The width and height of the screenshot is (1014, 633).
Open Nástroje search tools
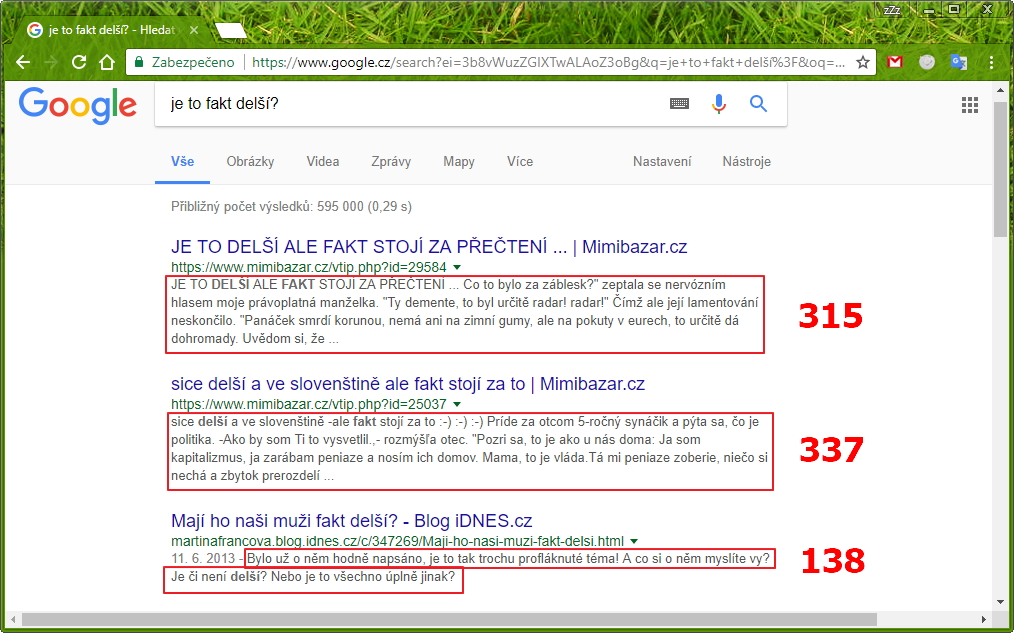746,162
